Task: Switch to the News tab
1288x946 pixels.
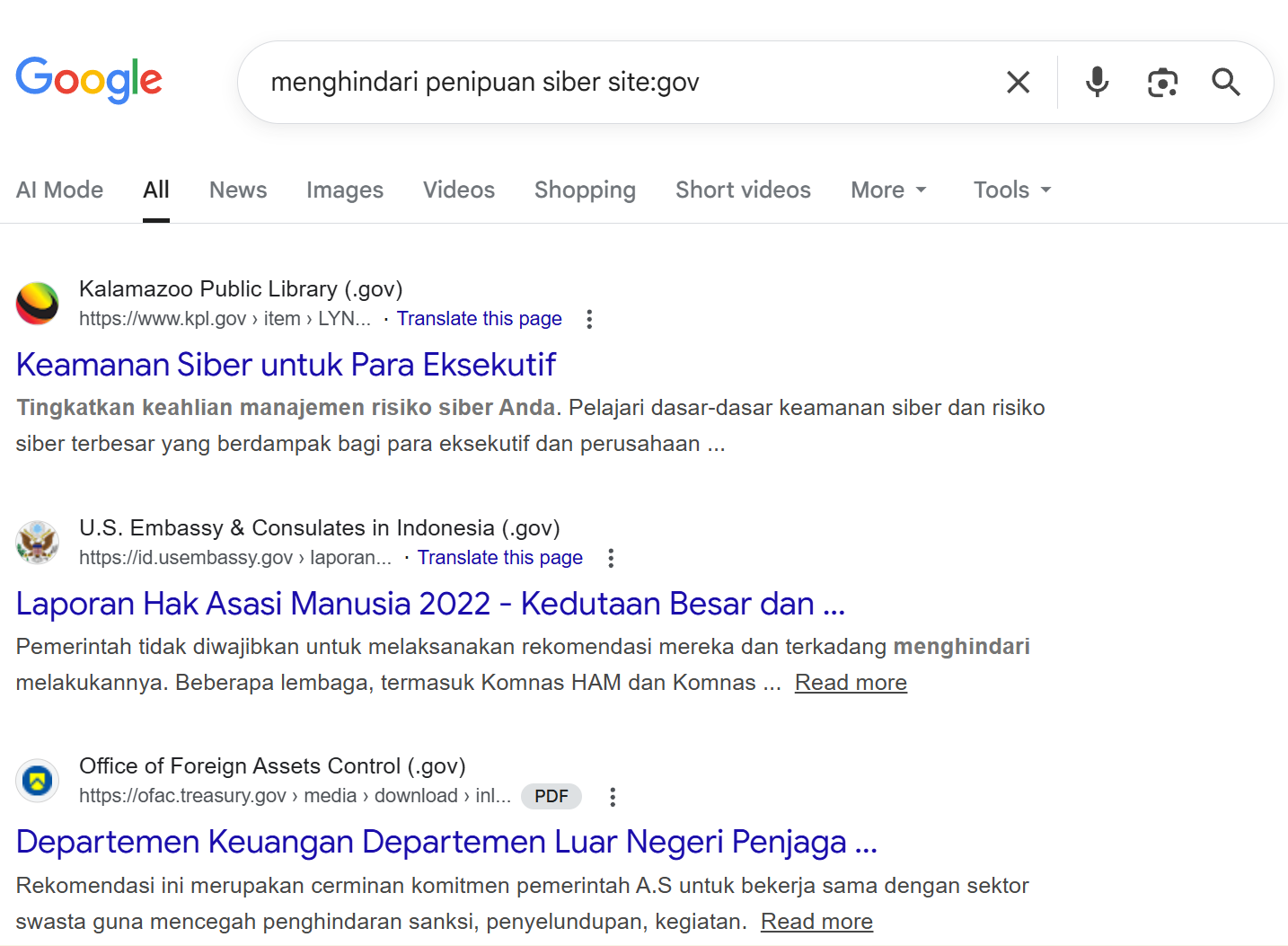Action: pos(238,190)
